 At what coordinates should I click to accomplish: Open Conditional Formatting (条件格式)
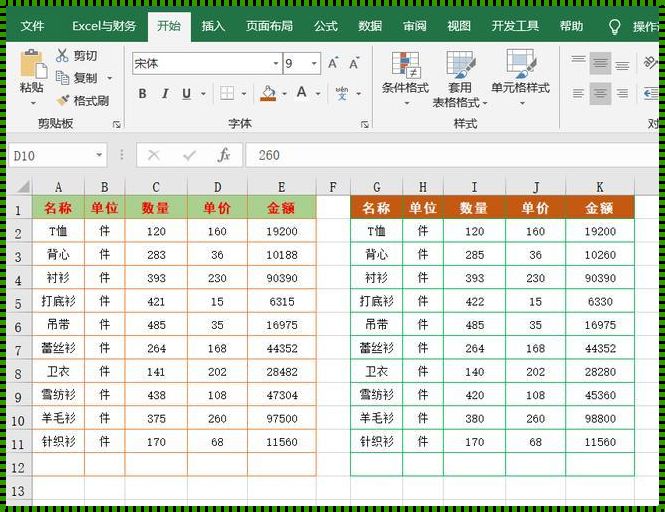coord(405,78)
